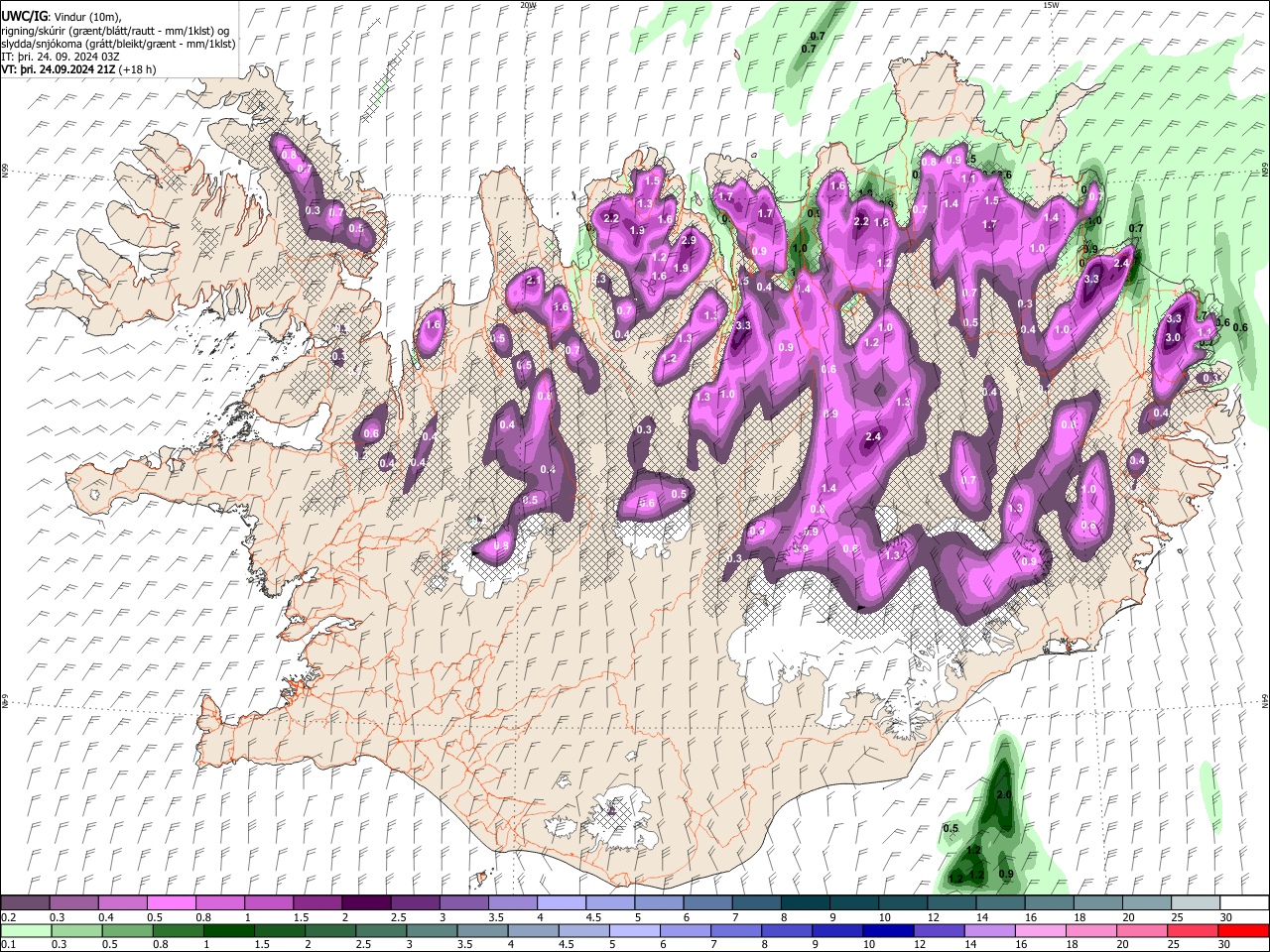The image size is (1270, 952).
Task: Click the 2.9 snowfall value on map
Action: (689, 240)
